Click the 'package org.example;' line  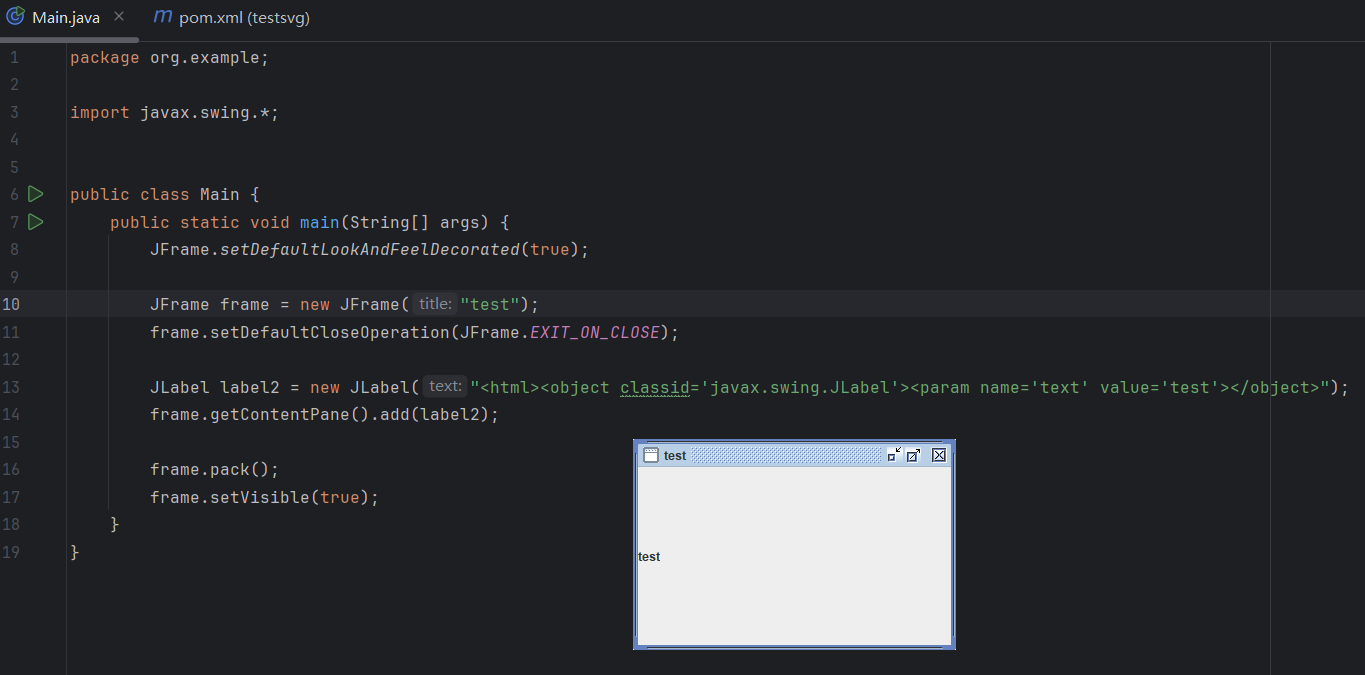170,57
